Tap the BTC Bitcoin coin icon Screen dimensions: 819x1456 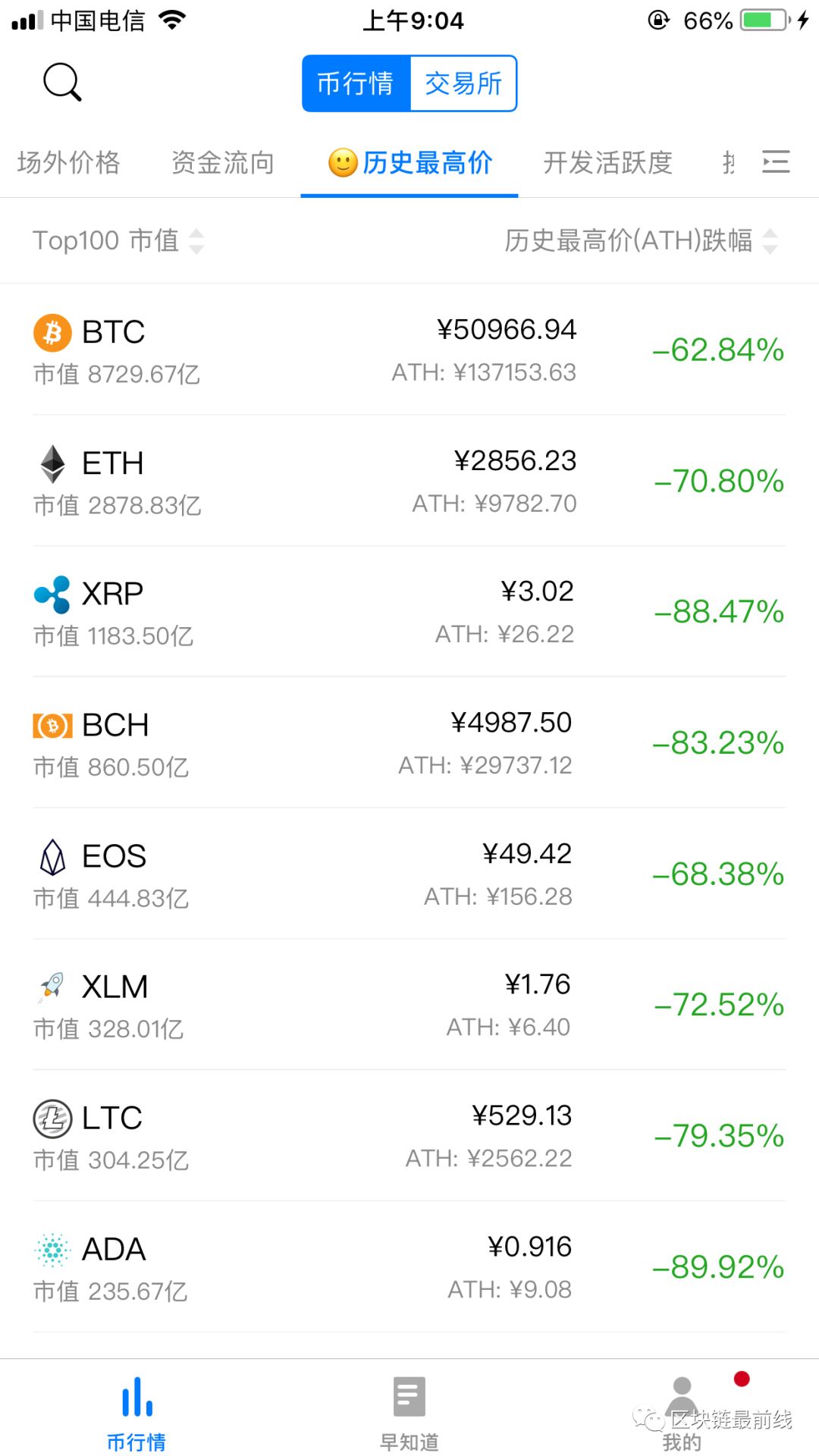pyautogui.click(x=52, y=332)
